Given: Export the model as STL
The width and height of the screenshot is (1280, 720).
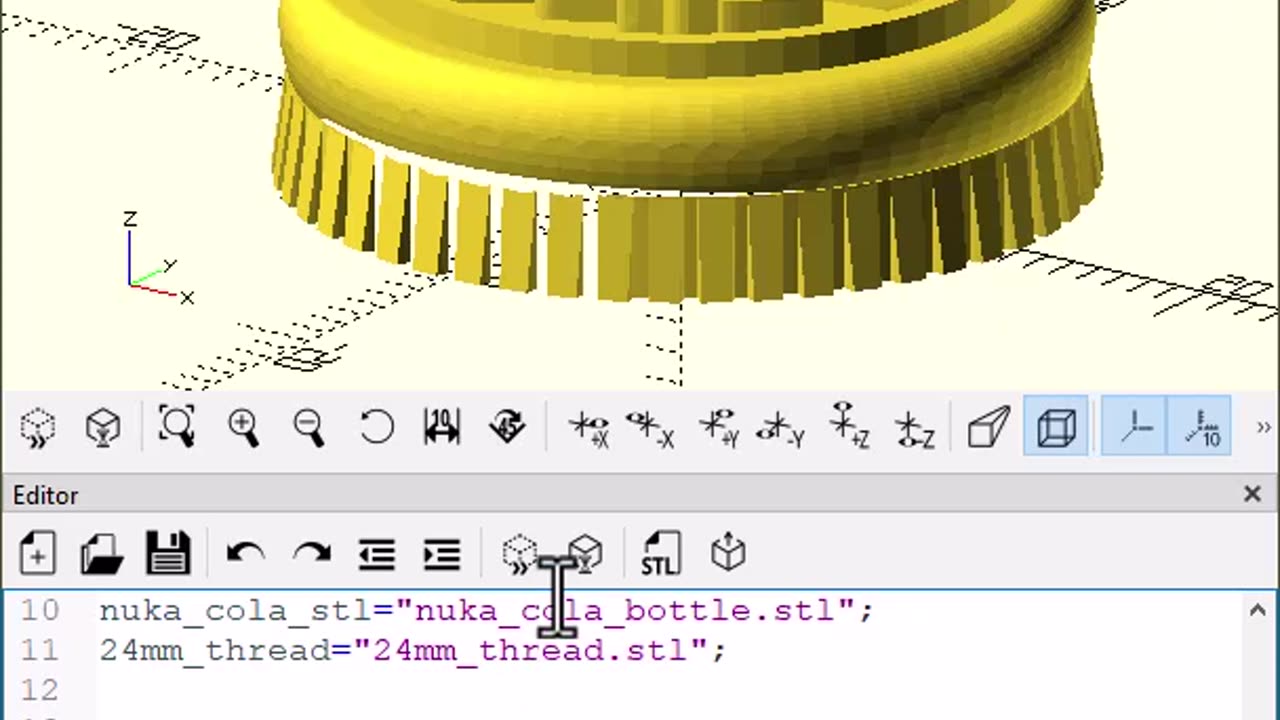Looking at the screenshot, I should click(661, 553).
